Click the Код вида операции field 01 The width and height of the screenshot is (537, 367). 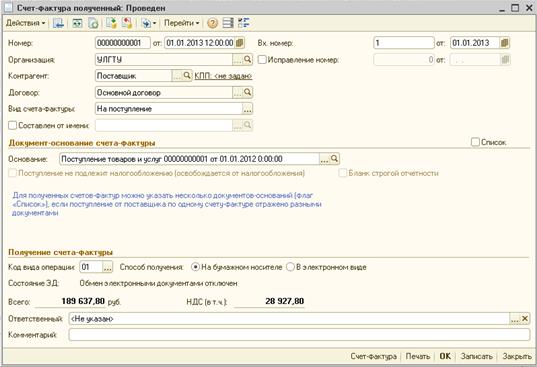[91, 267]
